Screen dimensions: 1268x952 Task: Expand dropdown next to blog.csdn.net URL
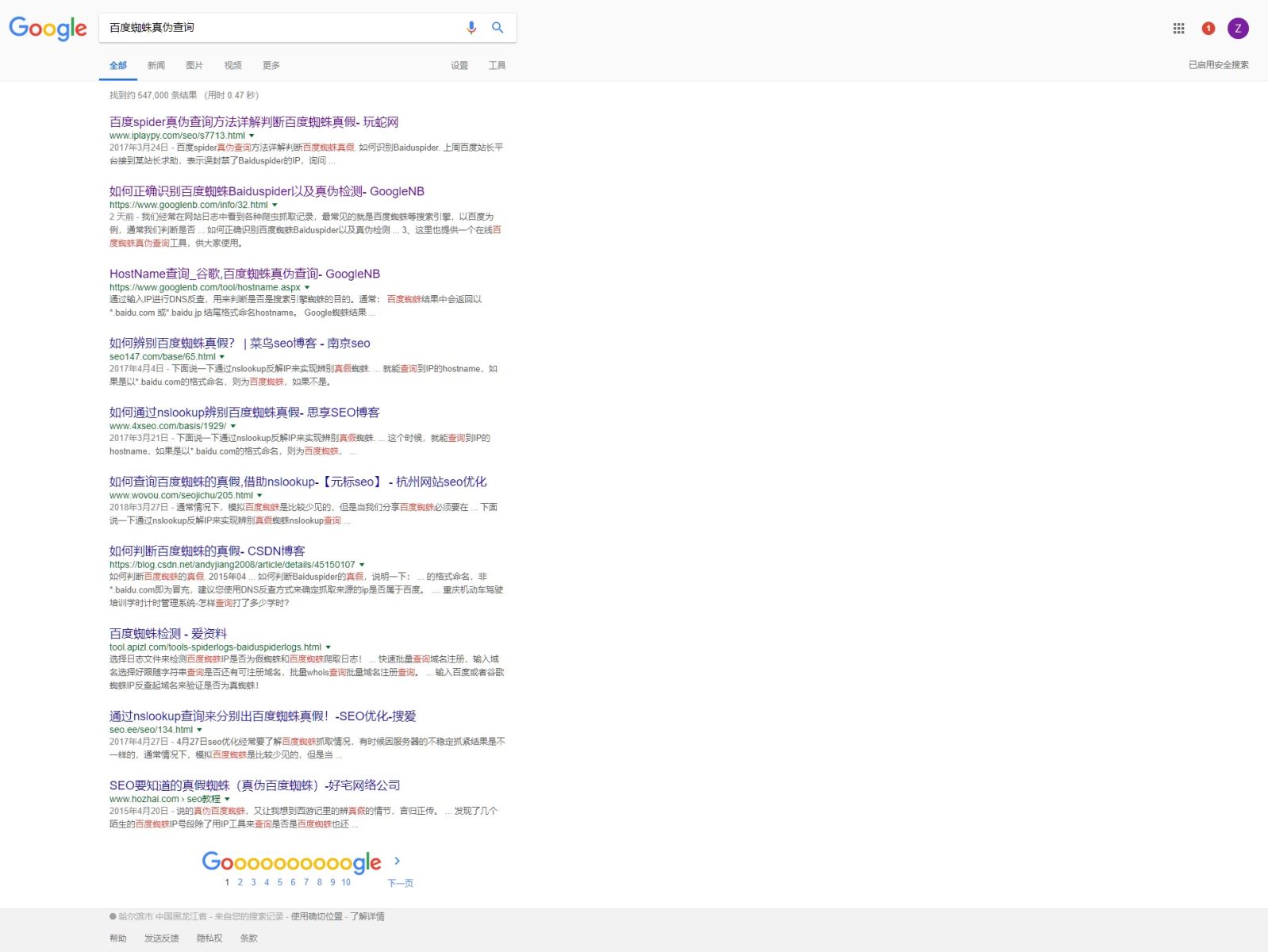[x=362, y=565]
